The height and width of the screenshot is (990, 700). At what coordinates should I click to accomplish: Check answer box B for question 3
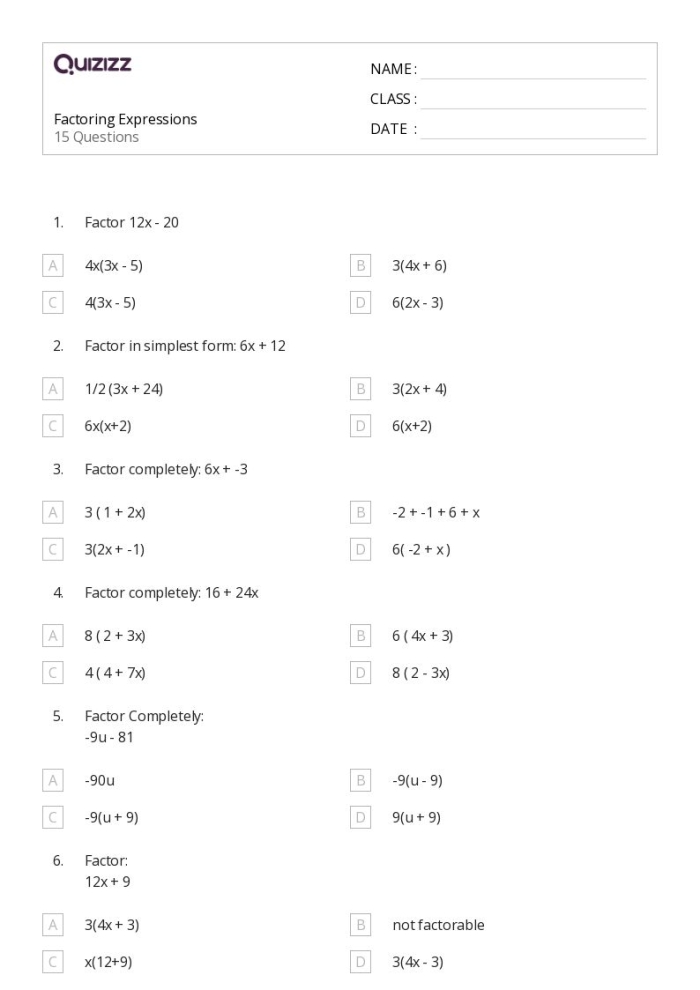tap(360, 512)
